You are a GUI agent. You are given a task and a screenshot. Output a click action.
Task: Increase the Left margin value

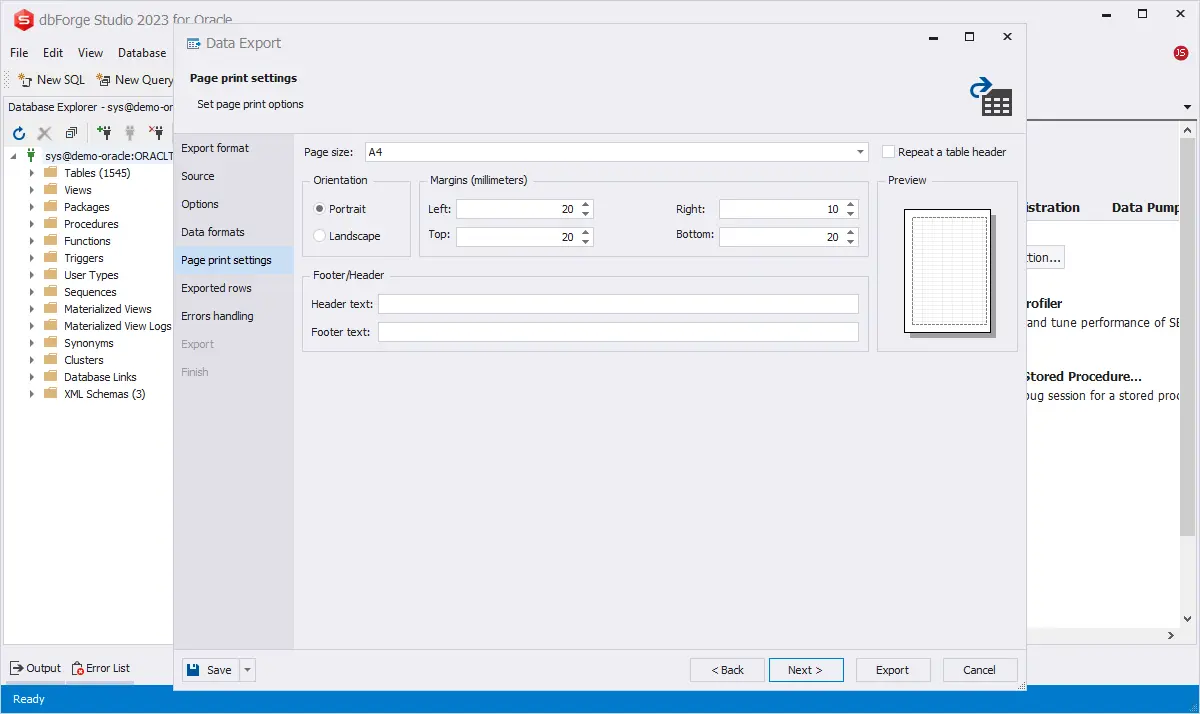point(586,205)
